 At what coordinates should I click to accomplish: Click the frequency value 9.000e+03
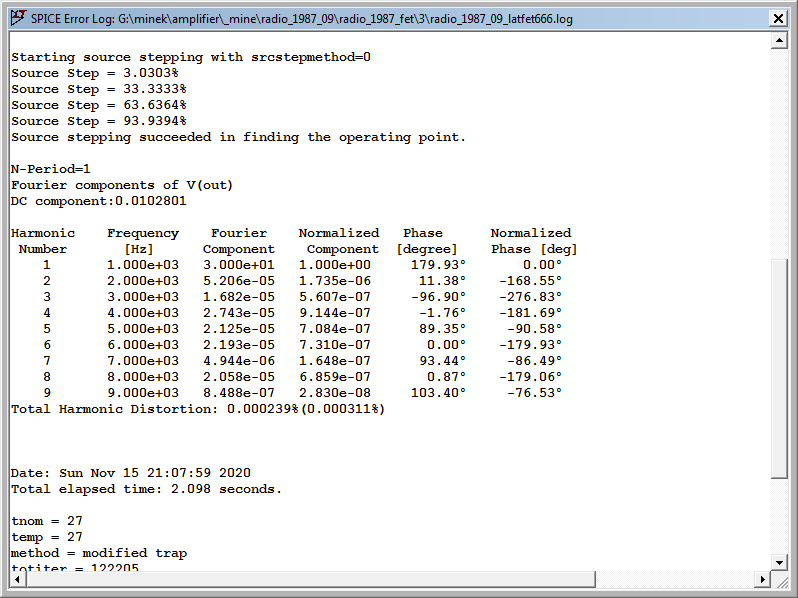pyautogui.click(x=143, y=393)
